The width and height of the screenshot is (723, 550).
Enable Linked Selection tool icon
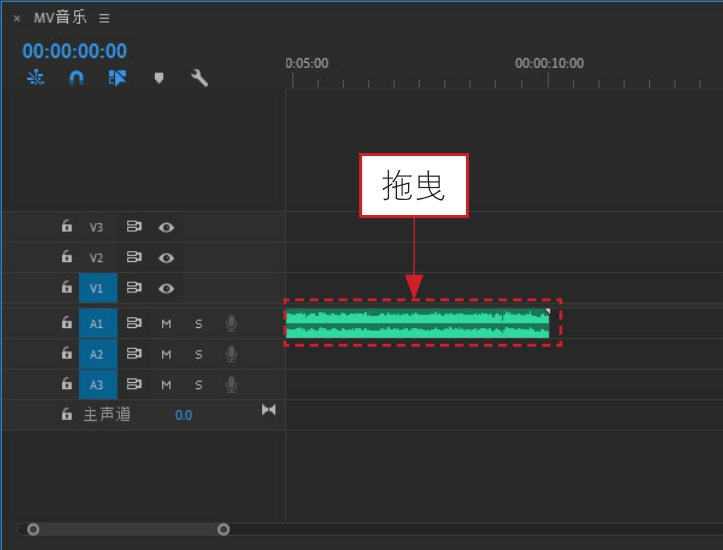coord(117,78)
